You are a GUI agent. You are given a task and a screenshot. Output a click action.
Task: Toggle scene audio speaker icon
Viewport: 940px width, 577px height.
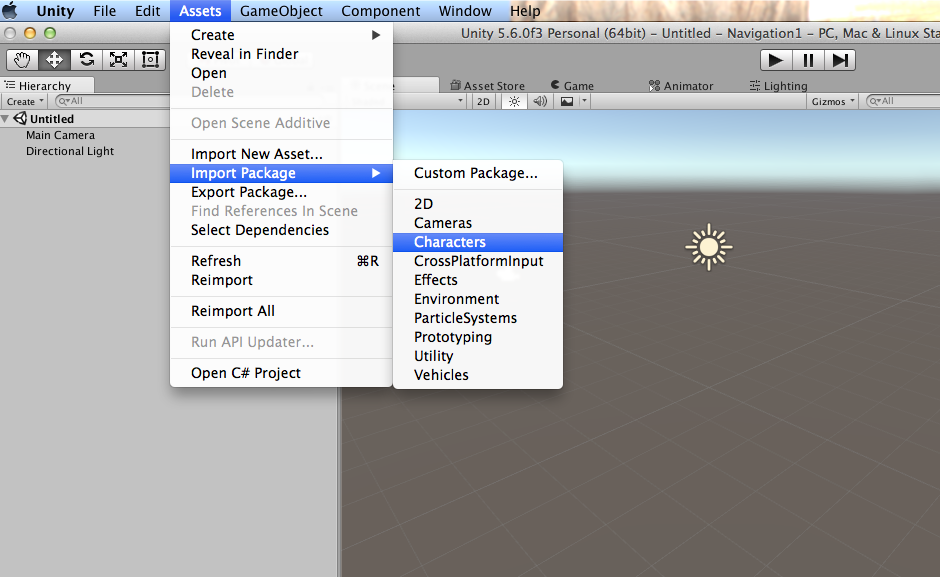coord(540,101)
